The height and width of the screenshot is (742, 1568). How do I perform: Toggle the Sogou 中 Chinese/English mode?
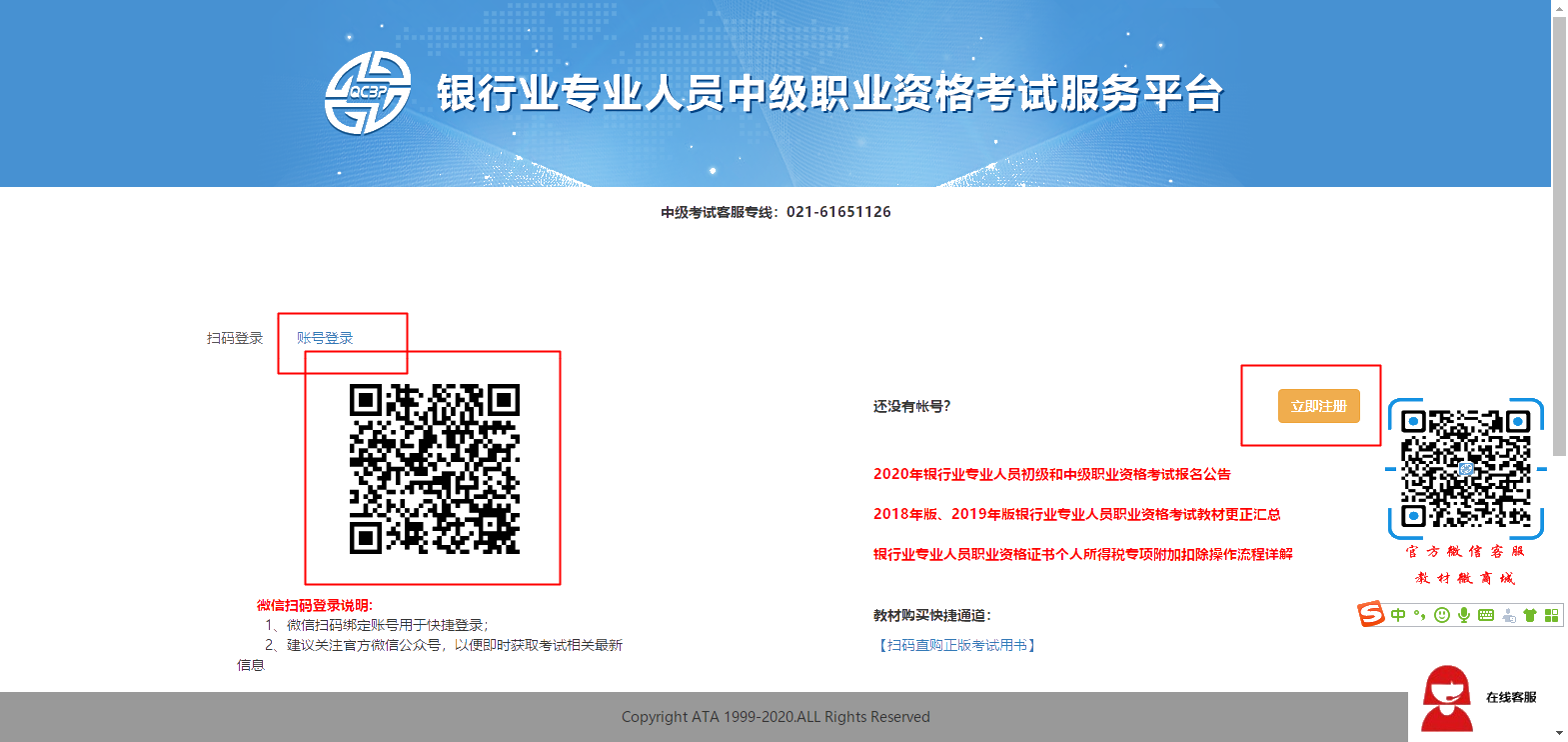click(x=1398, y=615)
